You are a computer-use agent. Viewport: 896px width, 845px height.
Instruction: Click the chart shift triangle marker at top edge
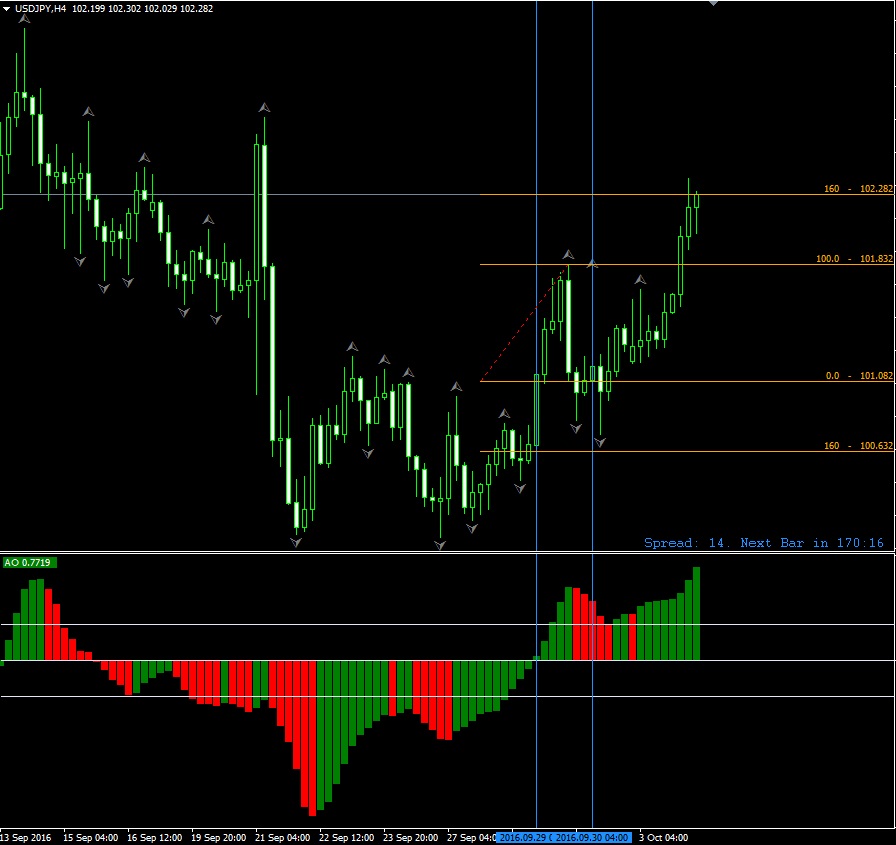coord(713,3)
